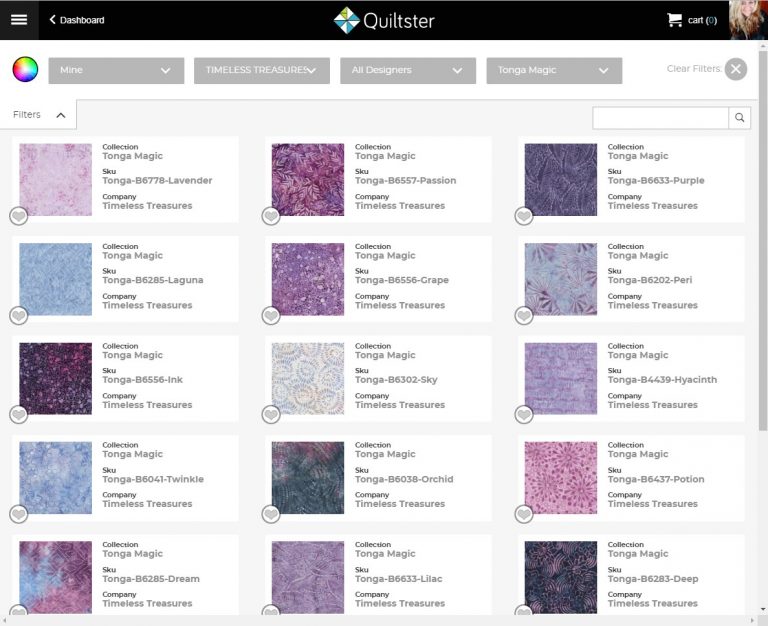Click the vertical scrollbar thumb

(x=763, y=240)
